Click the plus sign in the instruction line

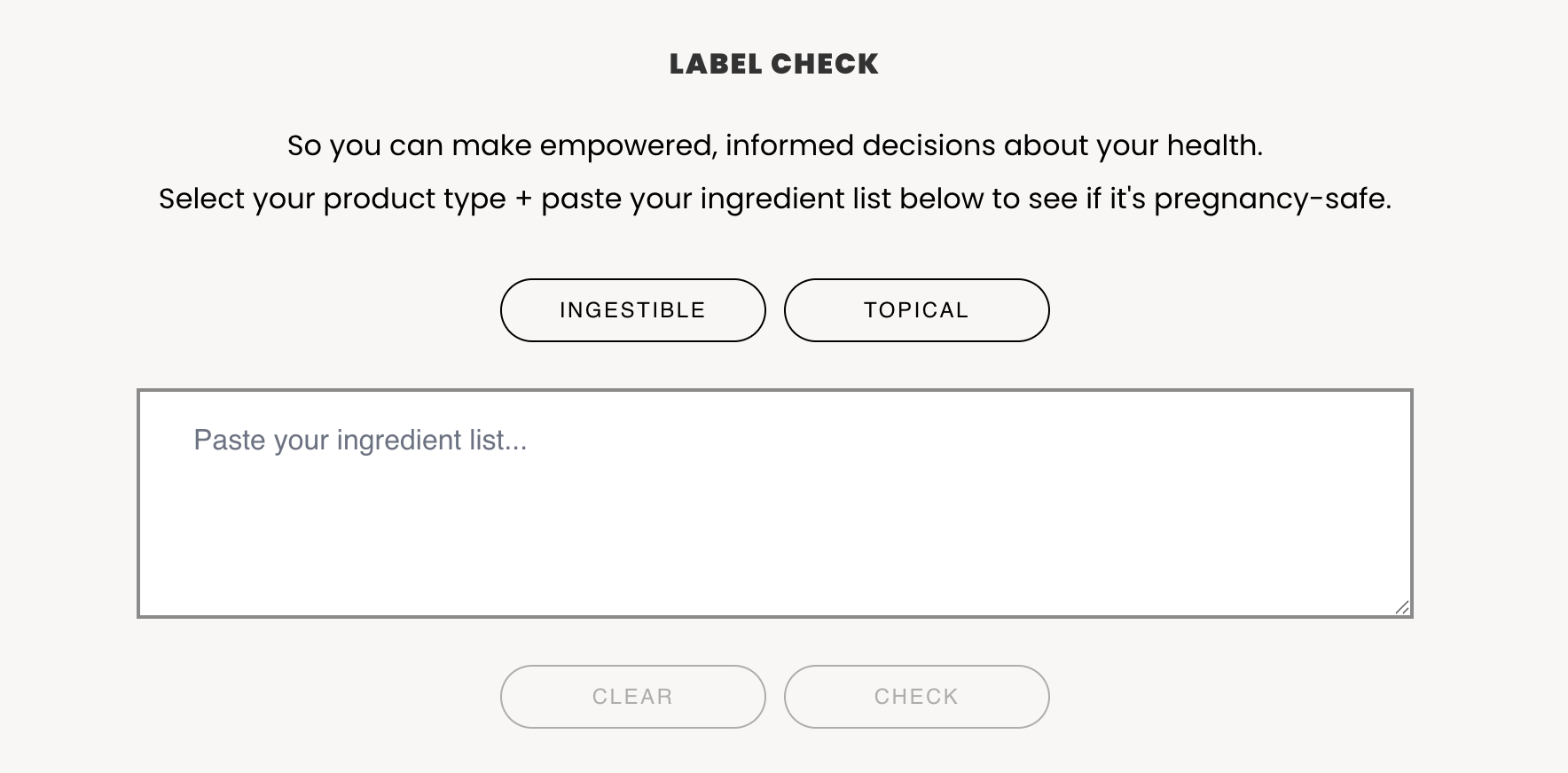pyautogui.click(x=523, y=199)
